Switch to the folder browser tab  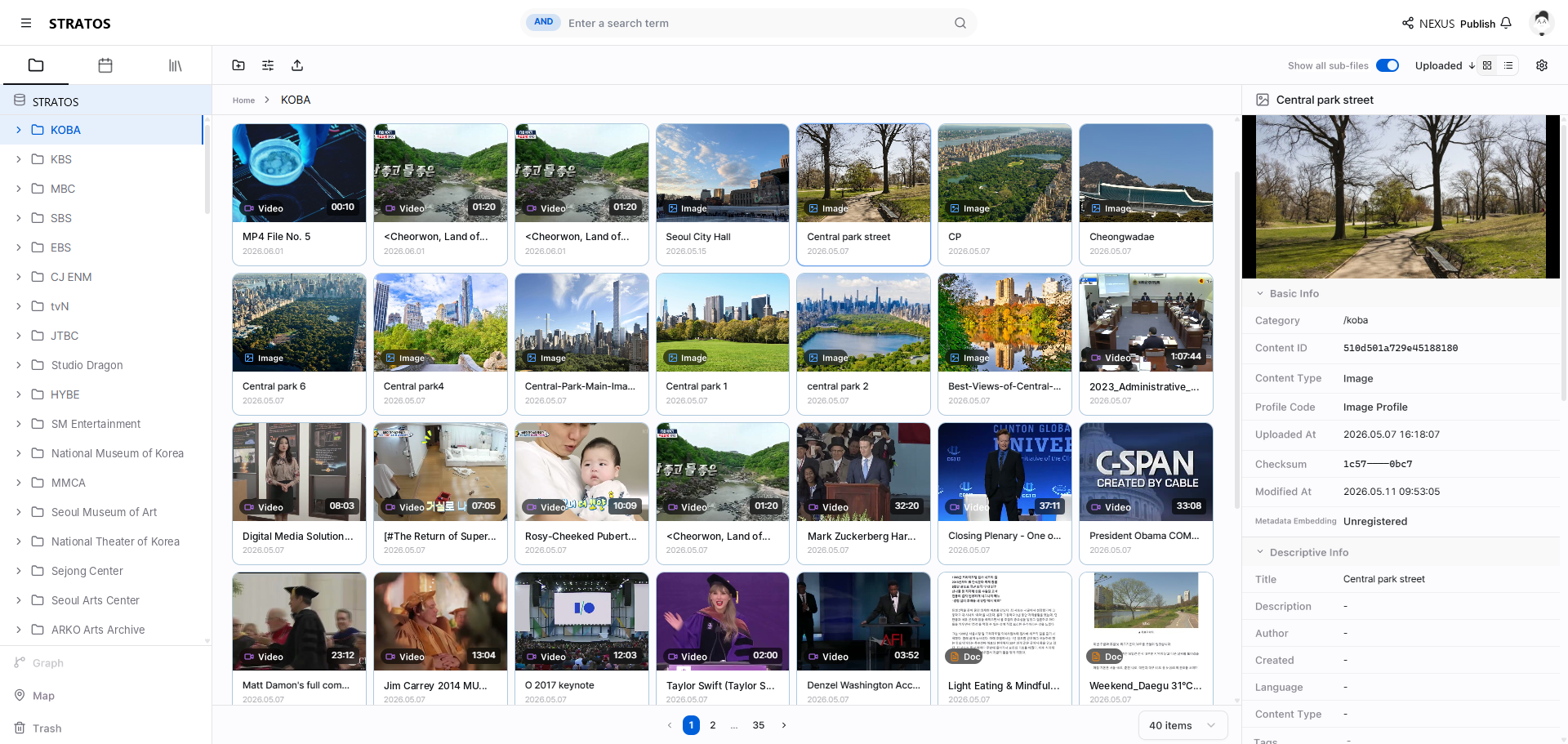(x=36, y=65)
